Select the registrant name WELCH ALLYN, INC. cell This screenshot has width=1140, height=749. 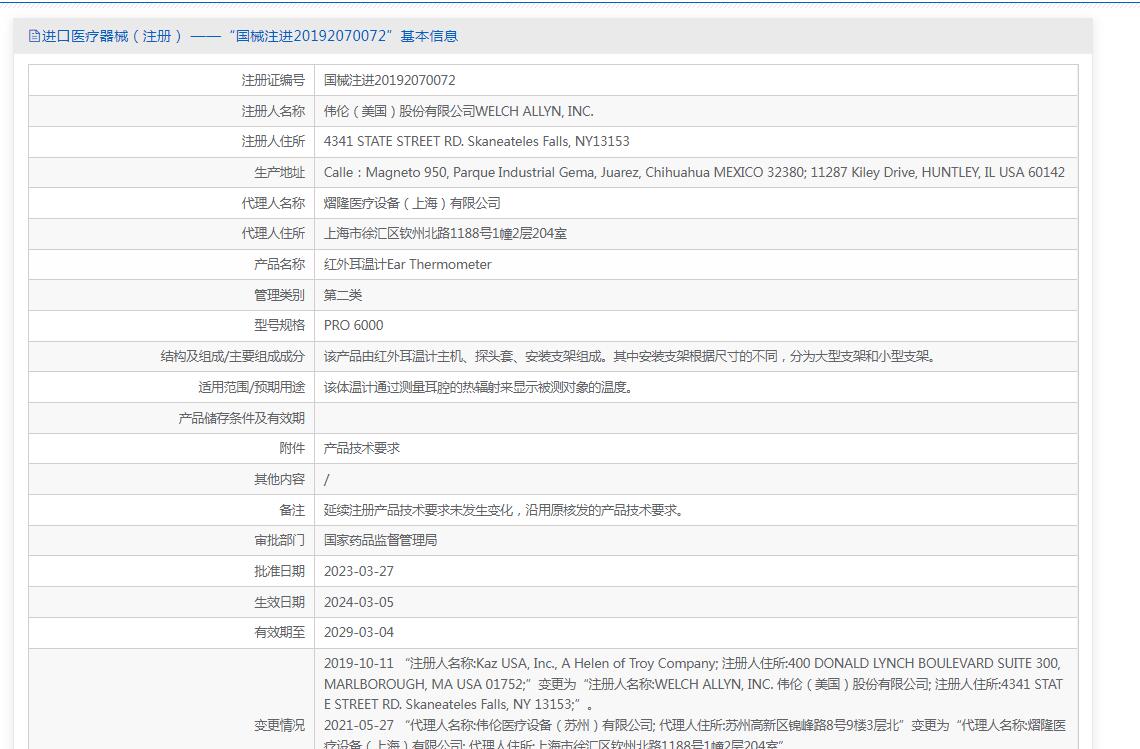click(458, 111)
